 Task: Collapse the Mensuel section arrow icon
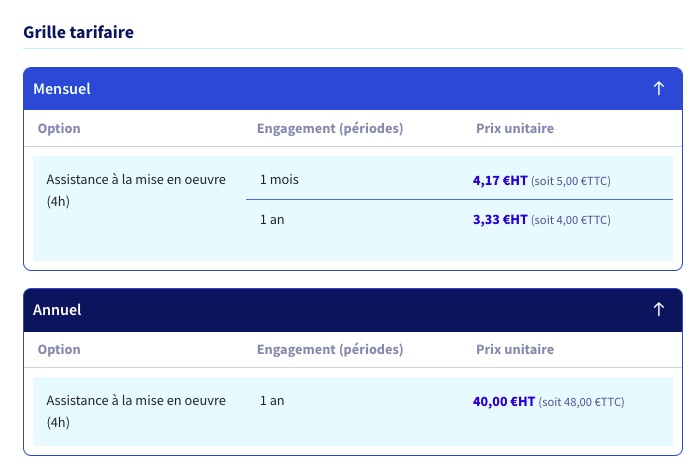tap(659, 88)
